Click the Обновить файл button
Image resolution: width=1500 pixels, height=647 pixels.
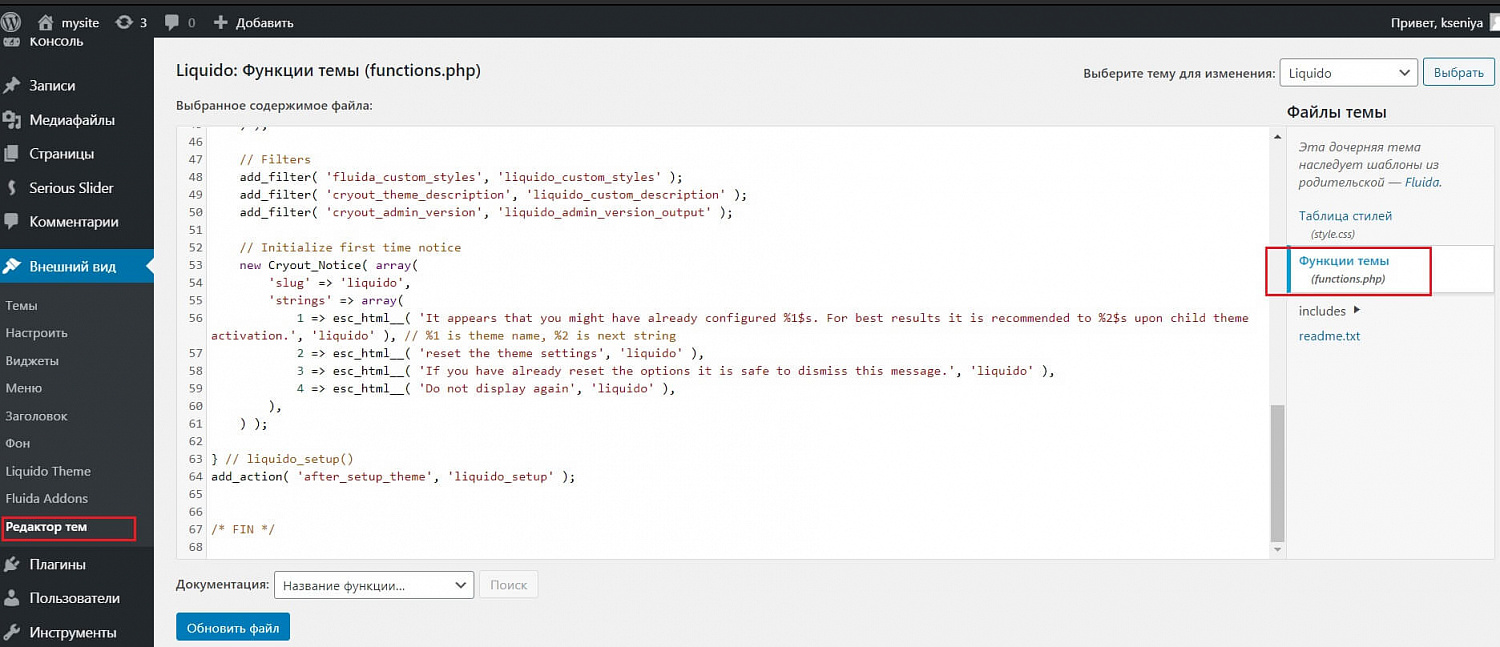click(233, 628)
